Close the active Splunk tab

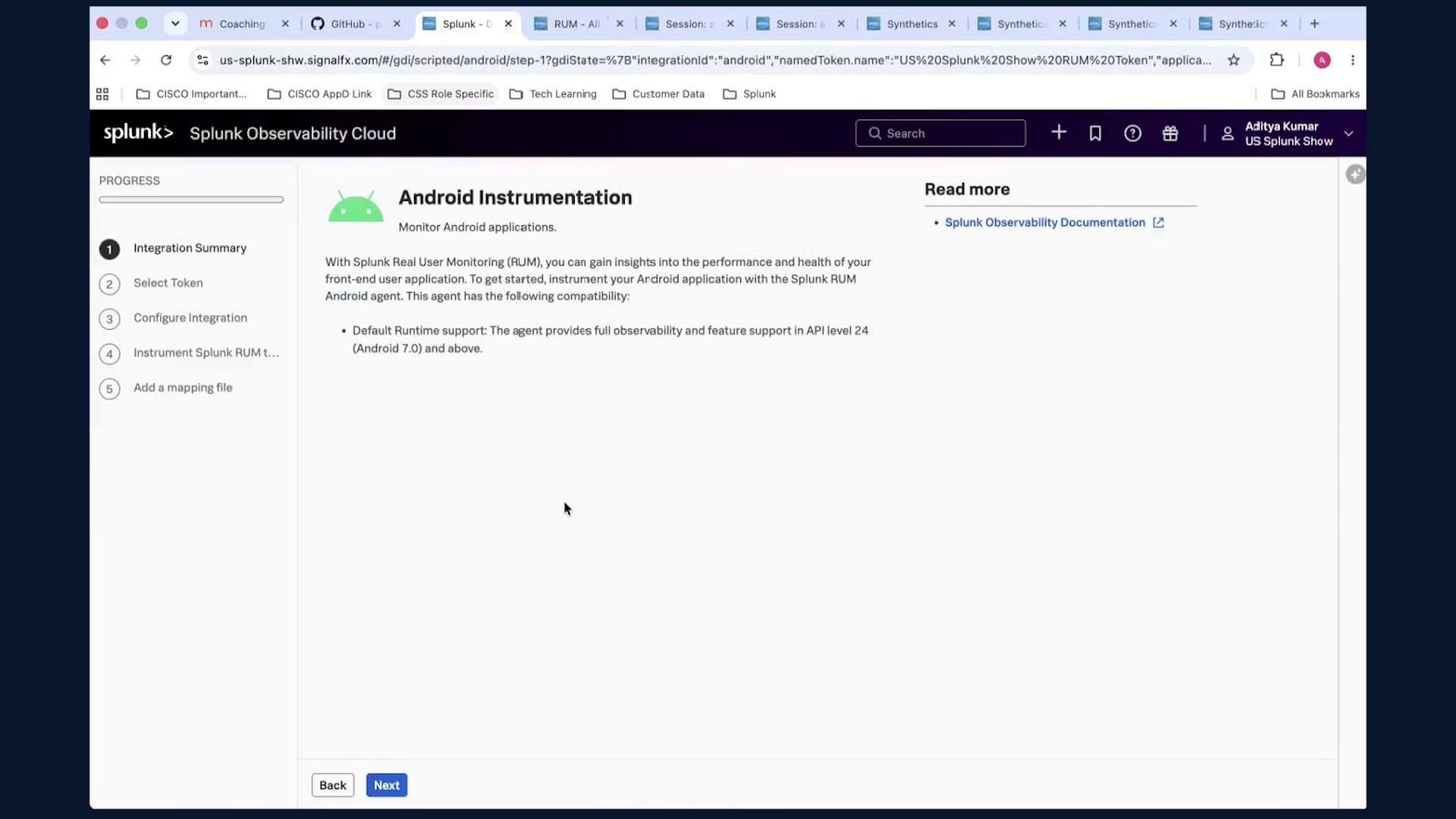pos(508,24)
